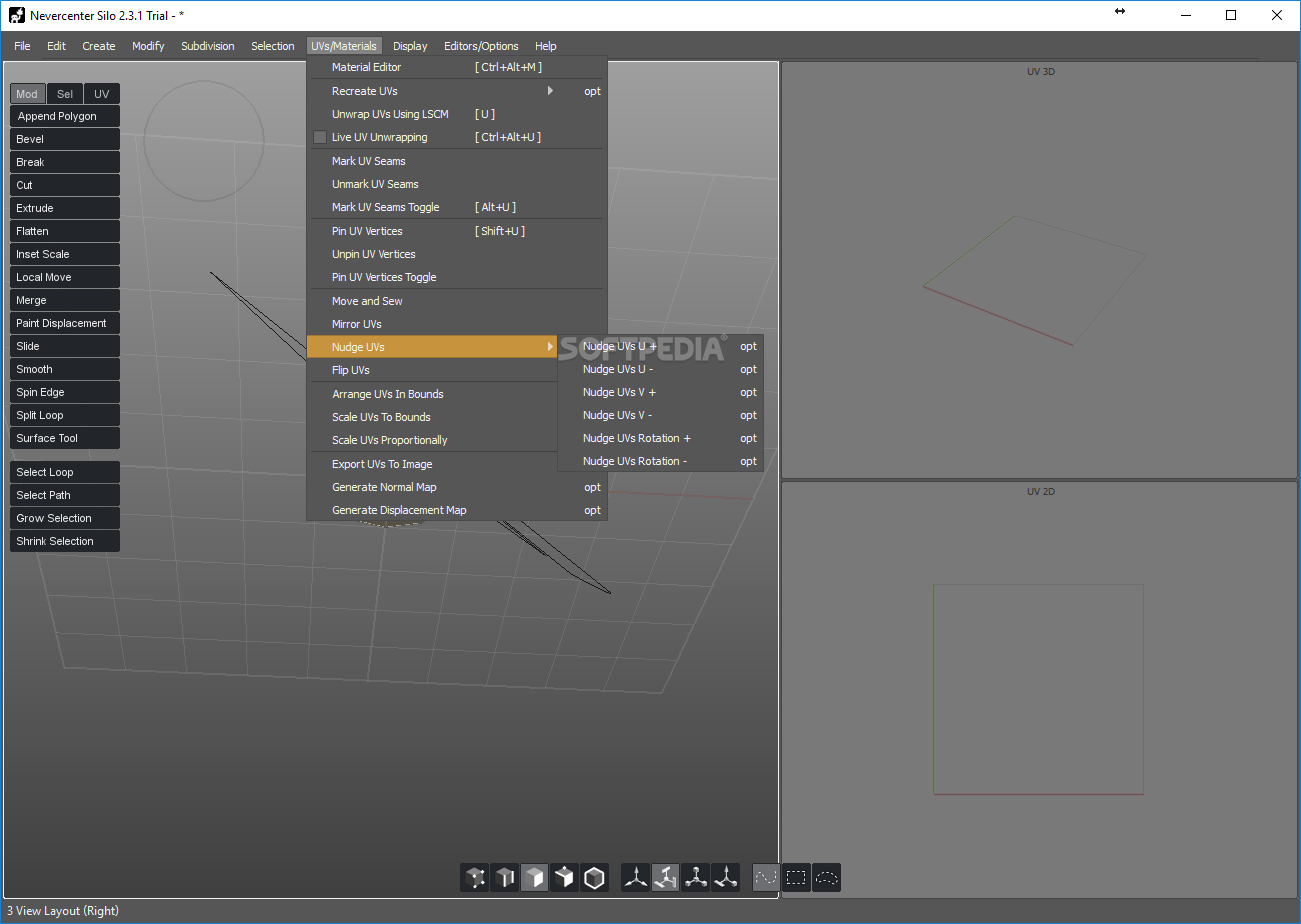Viewport: 1301px width, 924px height.
Task: Switch to the Mod tool tab
Action: tap(27, 94)
